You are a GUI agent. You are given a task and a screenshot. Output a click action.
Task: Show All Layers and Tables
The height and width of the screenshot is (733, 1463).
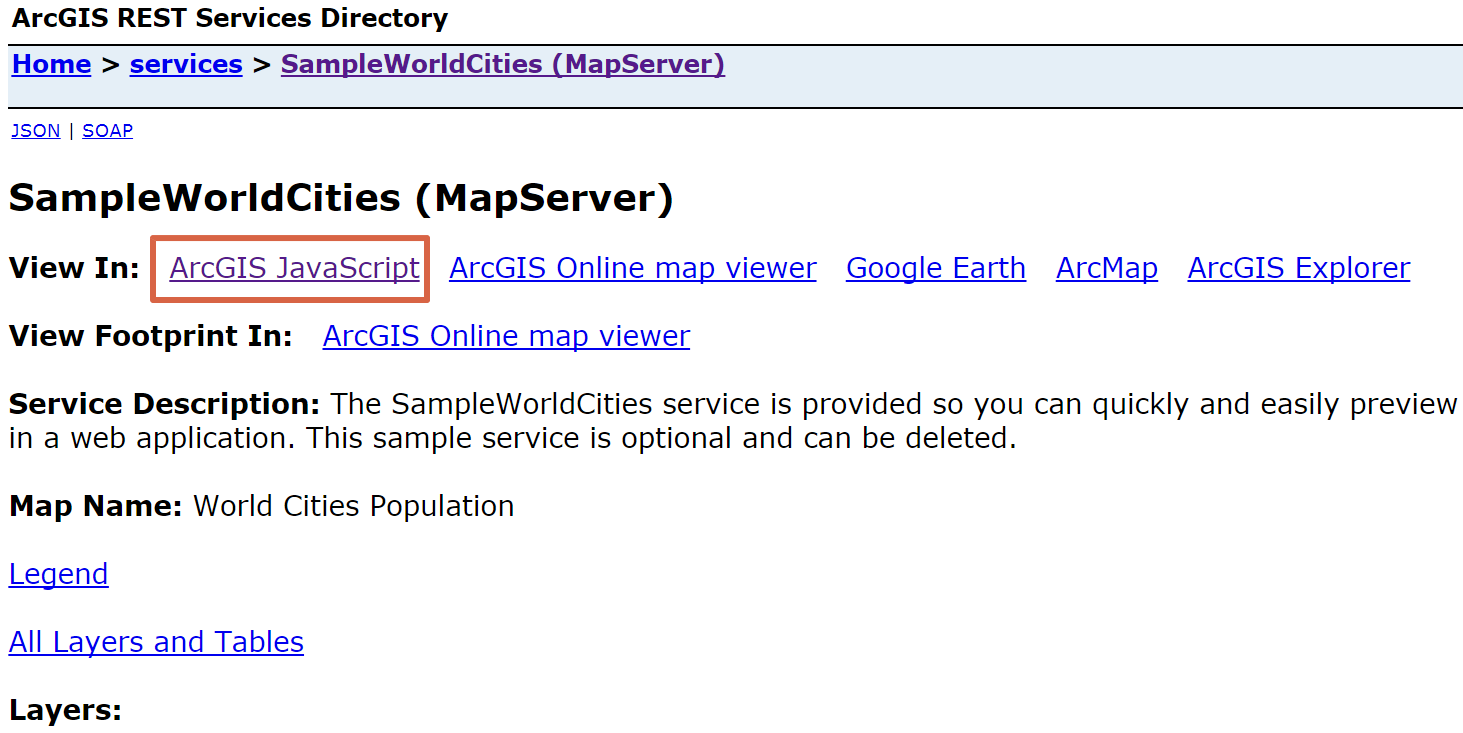[x=156, y=642]
